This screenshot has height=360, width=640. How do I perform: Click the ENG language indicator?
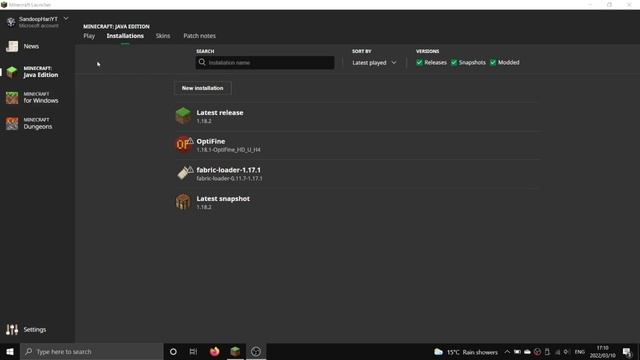tap(580, 352)
